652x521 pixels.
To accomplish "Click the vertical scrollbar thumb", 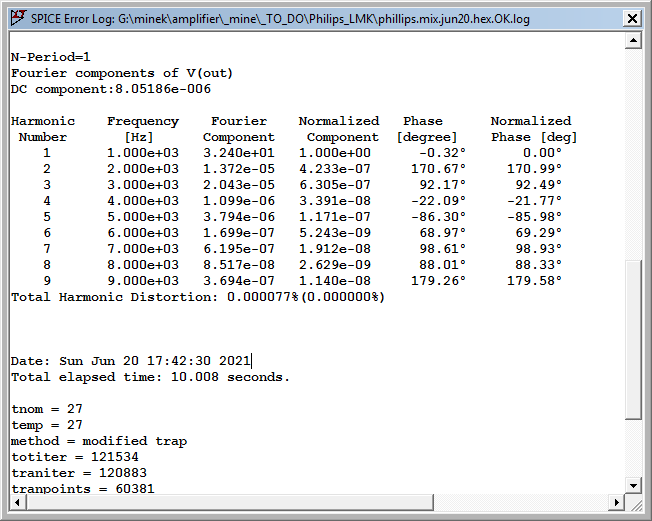I will (633, 339).
